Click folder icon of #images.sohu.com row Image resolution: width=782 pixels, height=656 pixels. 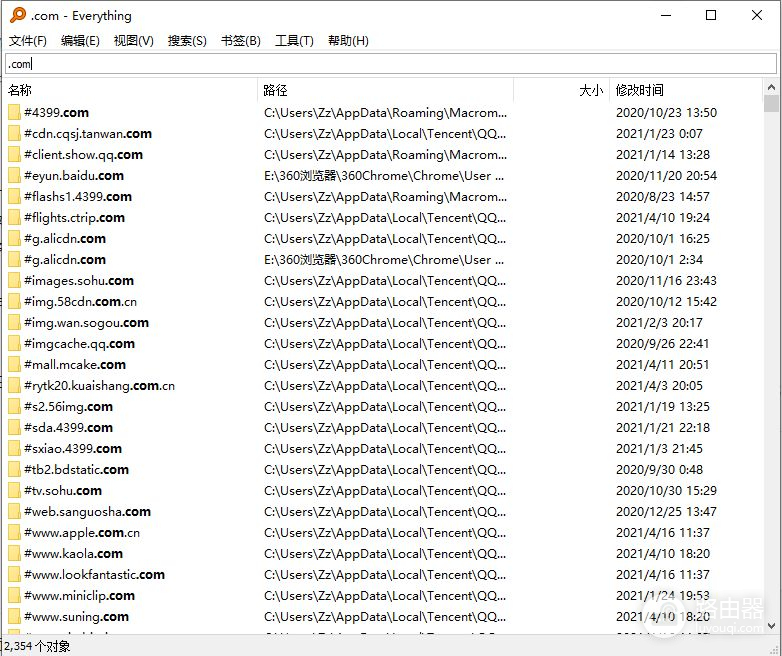(x=14, y=281)
